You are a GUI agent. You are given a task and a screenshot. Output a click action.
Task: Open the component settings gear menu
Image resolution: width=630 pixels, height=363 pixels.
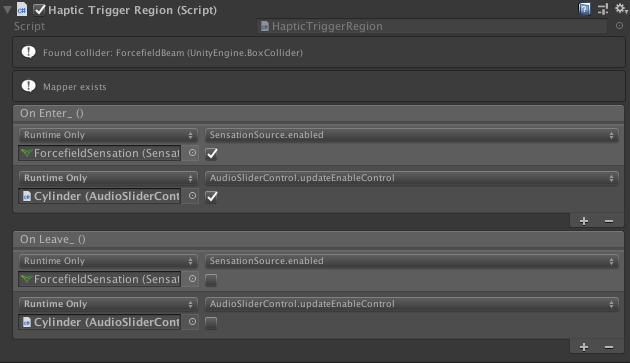coord(621,8)
